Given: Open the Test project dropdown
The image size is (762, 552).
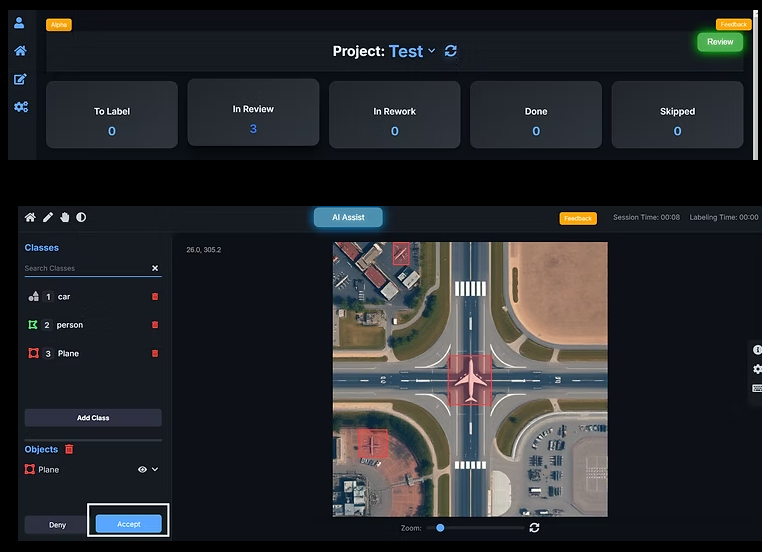Looking at the screenshot, I should 432,51.
